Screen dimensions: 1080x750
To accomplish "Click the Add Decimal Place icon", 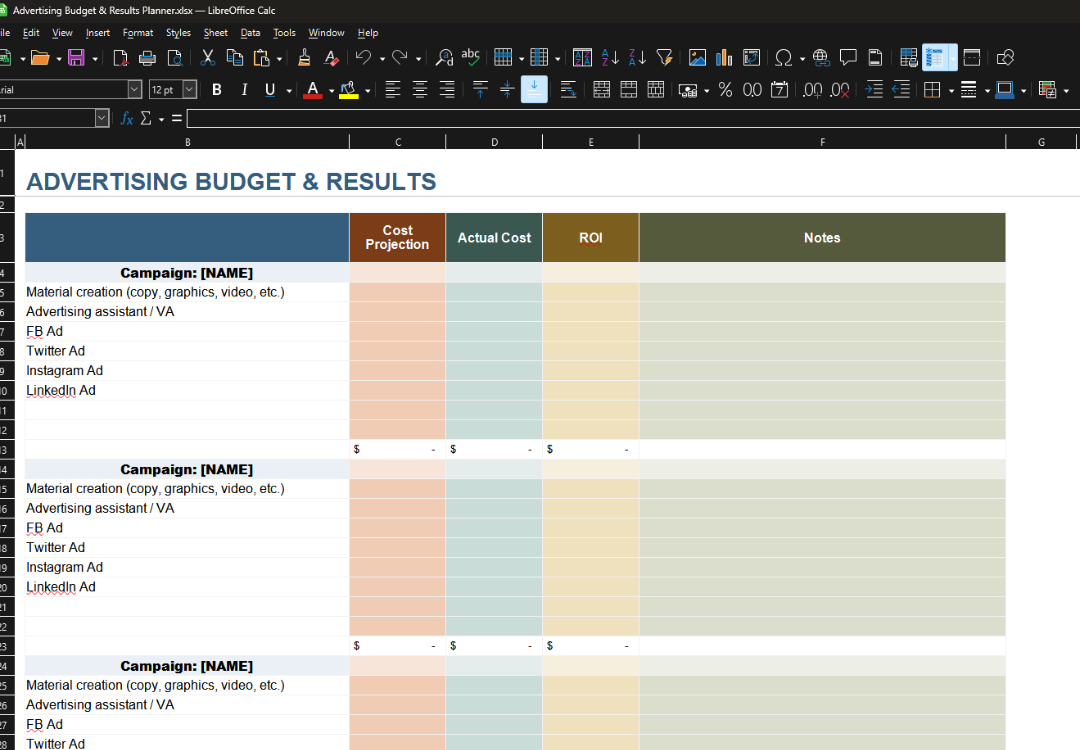I will pos(813,90).
